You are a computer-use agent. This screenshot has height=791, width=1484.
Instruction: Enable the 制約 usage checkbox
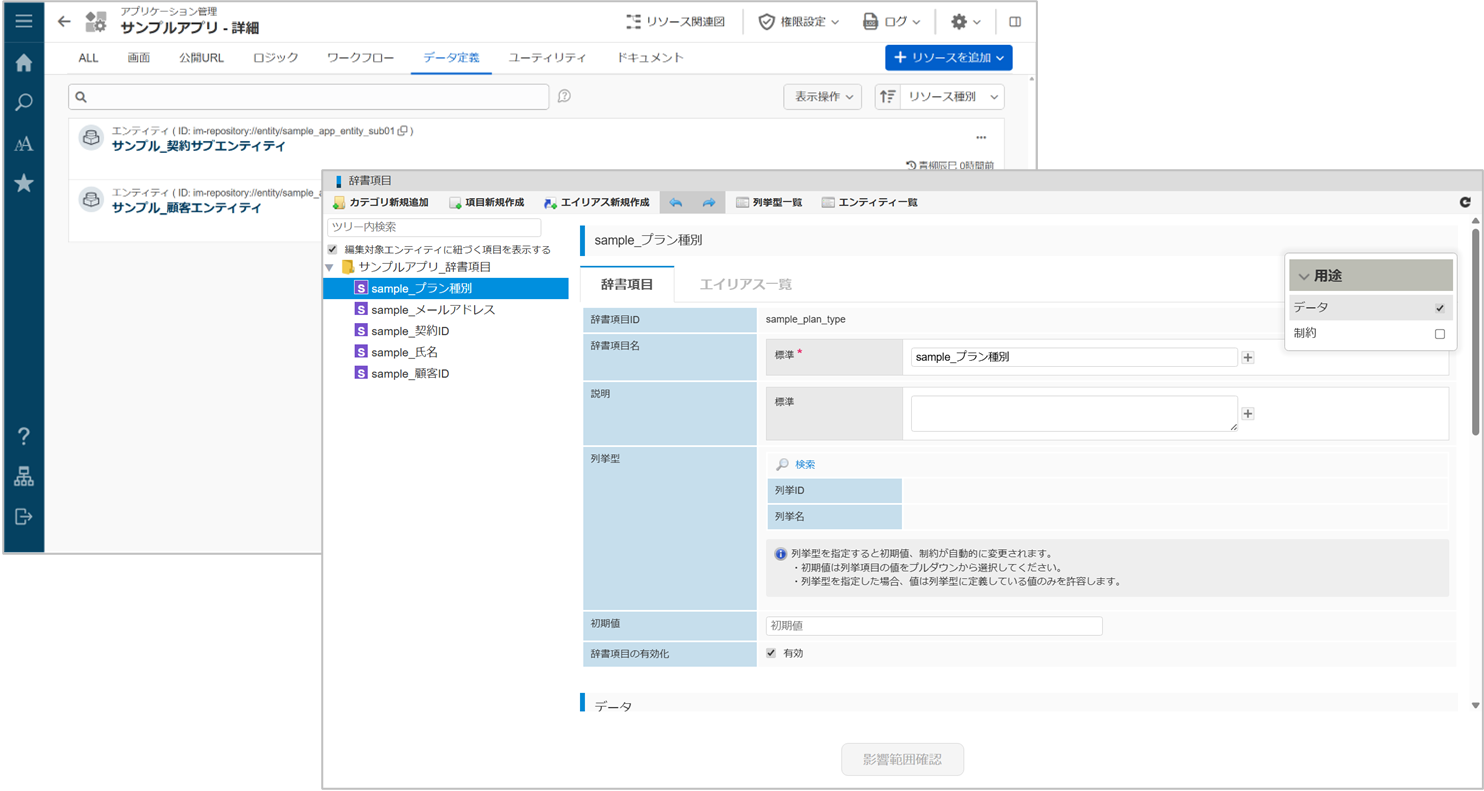point(1440,334)
